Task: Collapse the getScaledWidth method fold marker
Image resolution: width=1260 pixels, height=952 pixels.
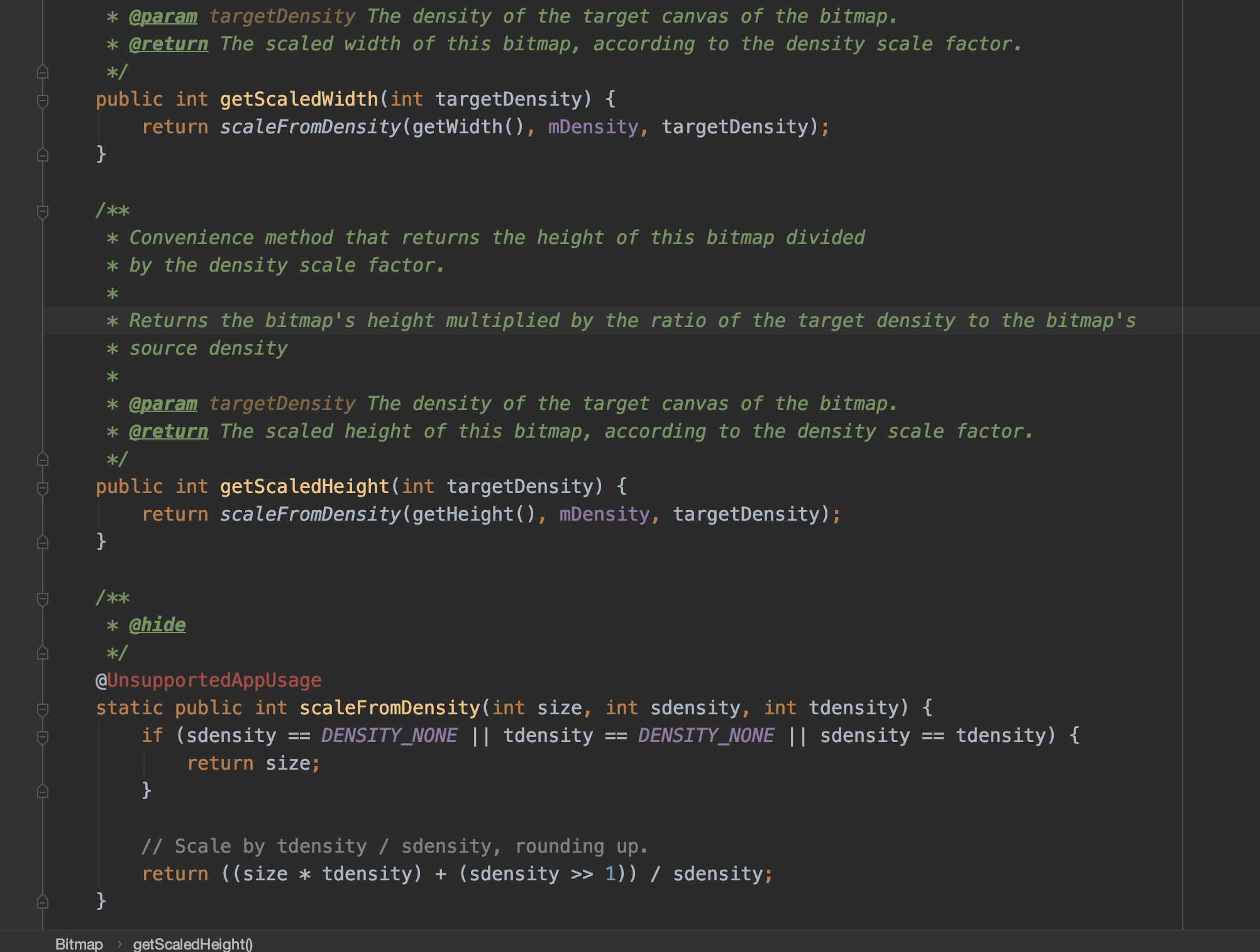Action: 43,101
